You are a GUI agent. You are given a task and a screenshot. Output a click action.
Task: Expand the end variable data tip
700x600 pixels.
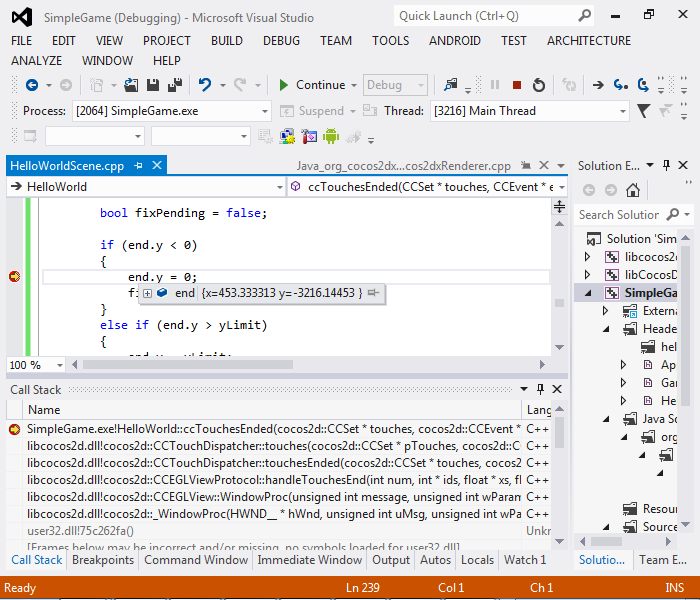coord(147,293)
